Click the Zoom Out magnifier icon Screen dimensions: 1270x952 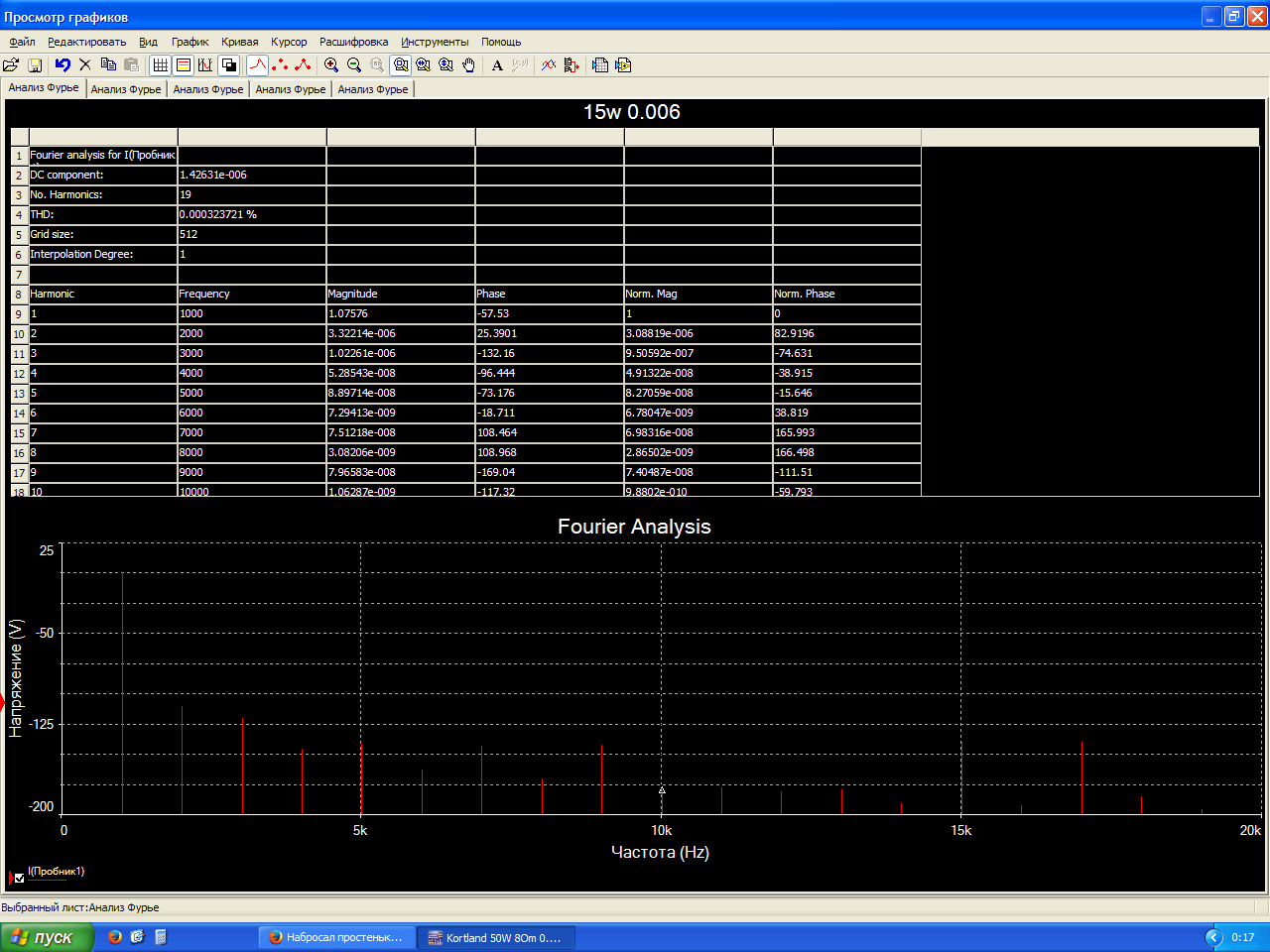(x=354, y=65)
